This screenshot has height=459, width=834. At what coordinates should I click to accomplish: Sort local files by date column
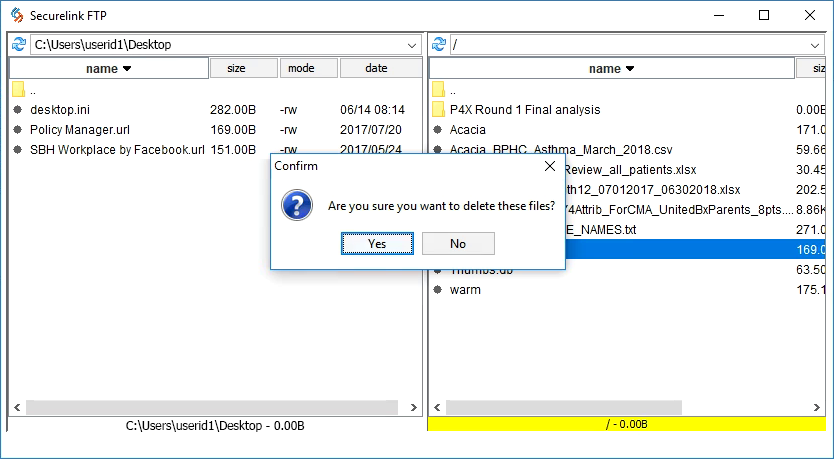point(378,68)
